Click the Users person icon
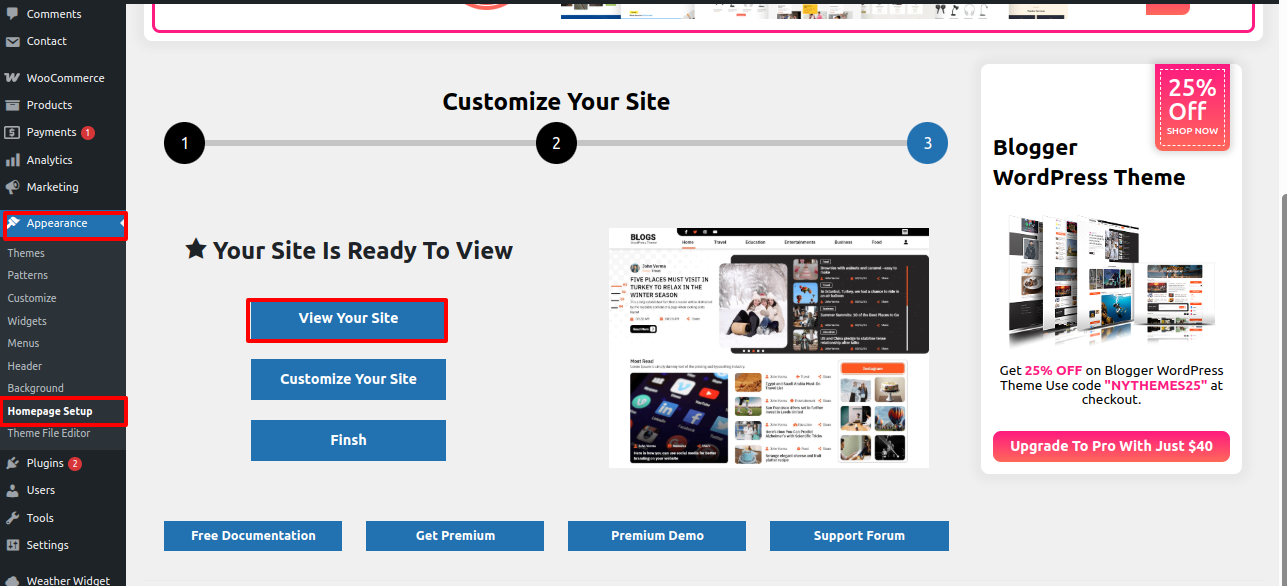 coord(13,490)
